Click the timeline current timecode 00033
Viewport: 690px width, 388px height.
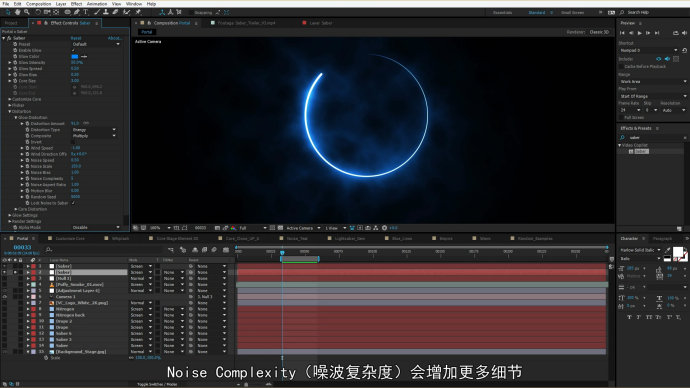22,248
